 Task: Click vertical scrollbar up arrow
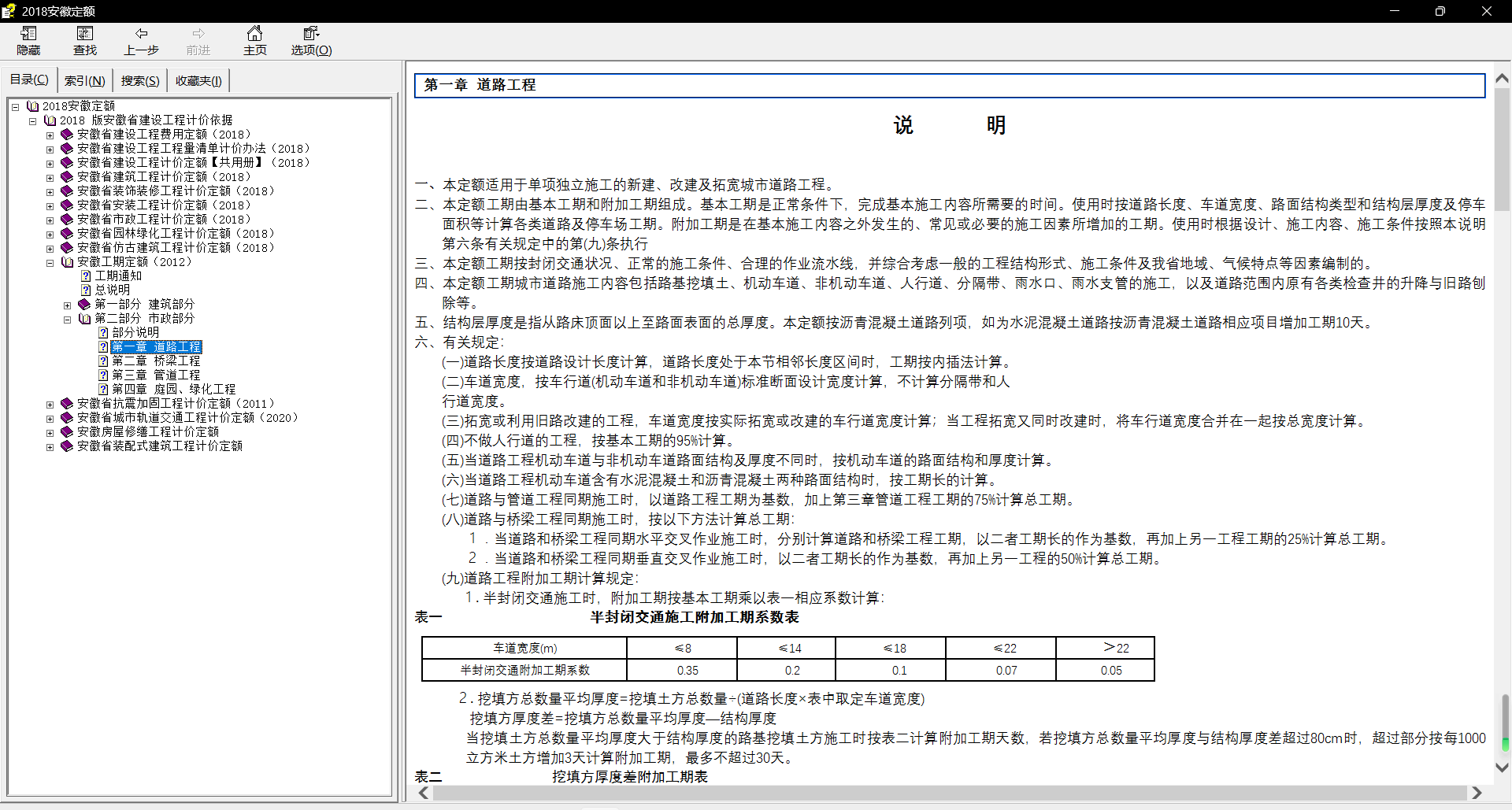point(1502,79)
